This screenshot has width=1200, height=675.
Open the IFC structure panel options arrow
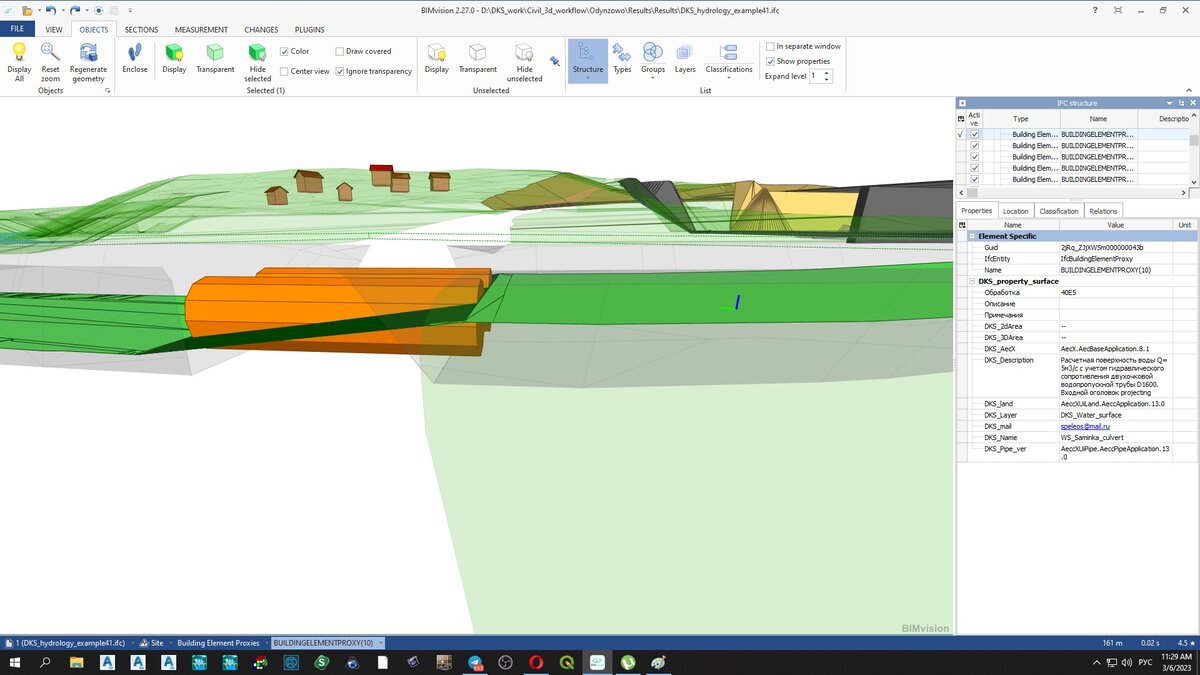(x=1169, y=103)
